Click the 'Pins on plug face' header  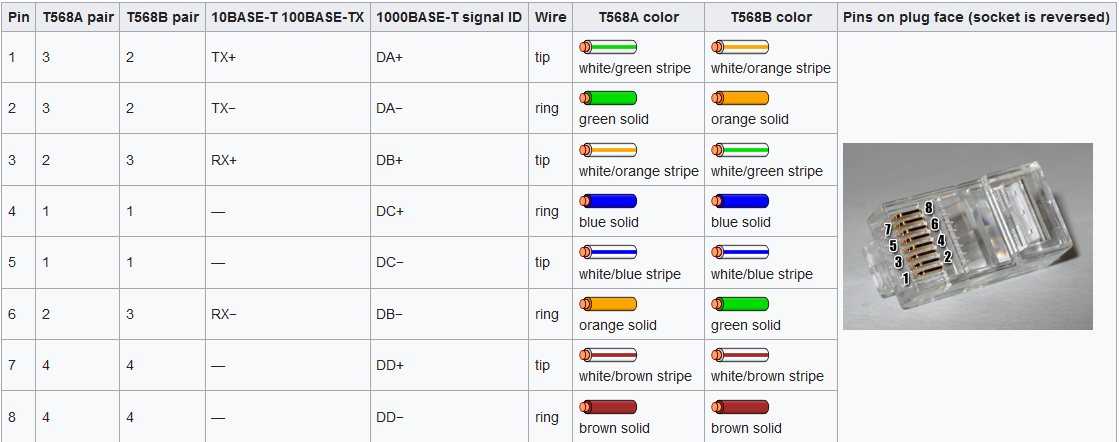(x=976, y=17)
